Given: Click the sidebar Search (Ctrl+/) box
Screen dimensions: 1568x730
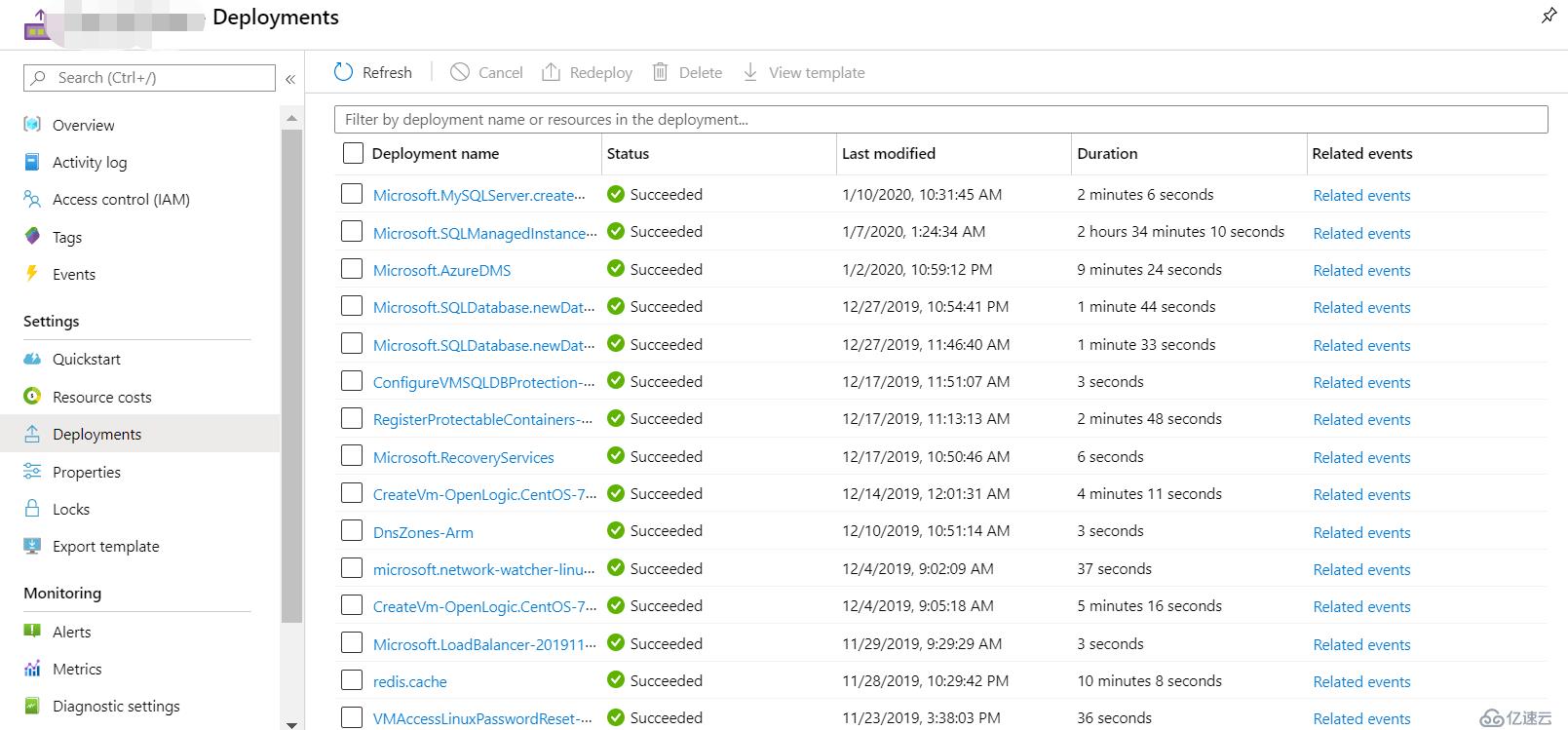Looking at the screenshot, I should pos(149,78).
